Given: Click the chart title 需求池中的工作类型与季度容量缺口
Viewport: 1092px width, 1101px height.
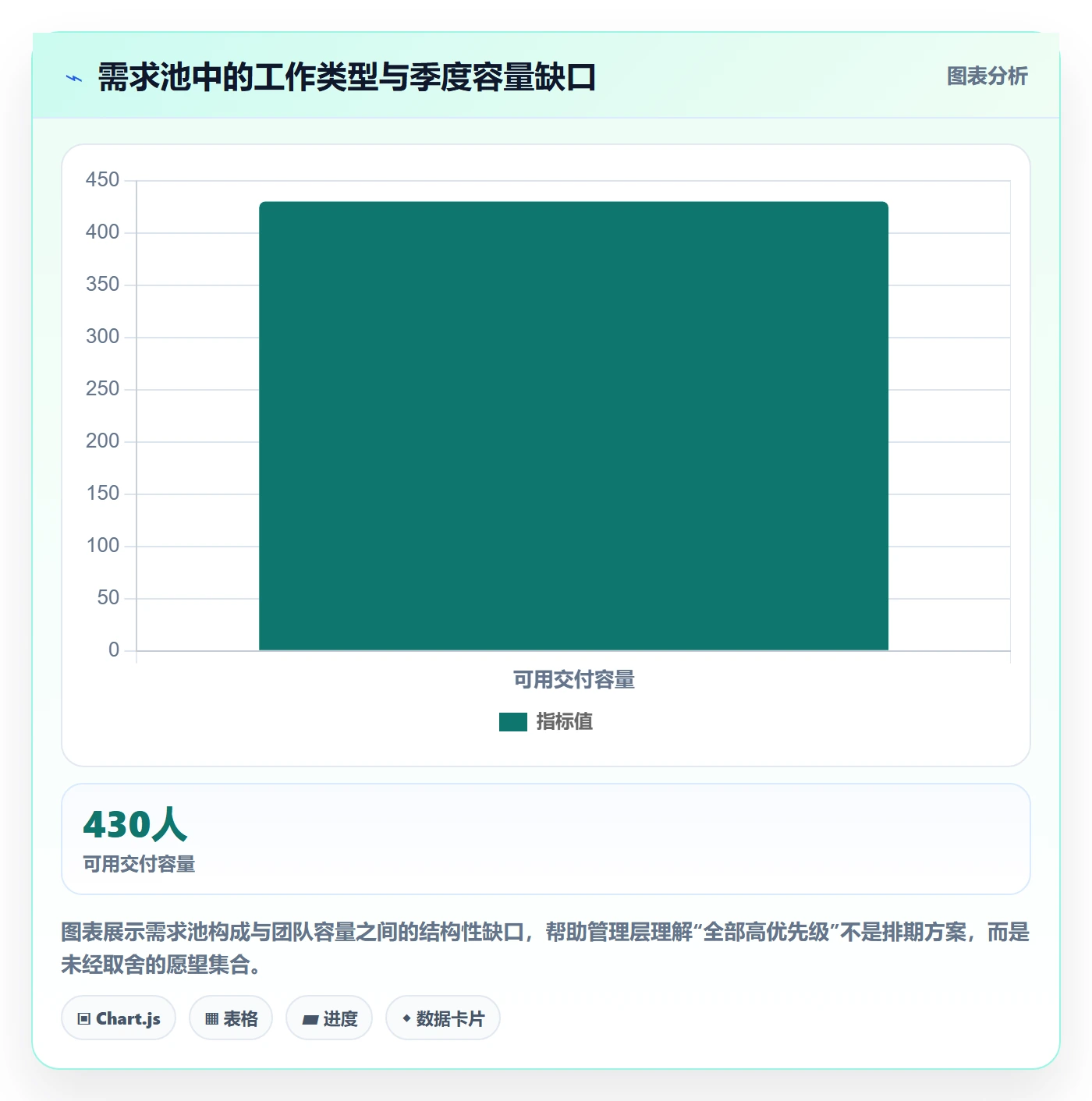Looking at the screenshot, I should tap(347, 78).
